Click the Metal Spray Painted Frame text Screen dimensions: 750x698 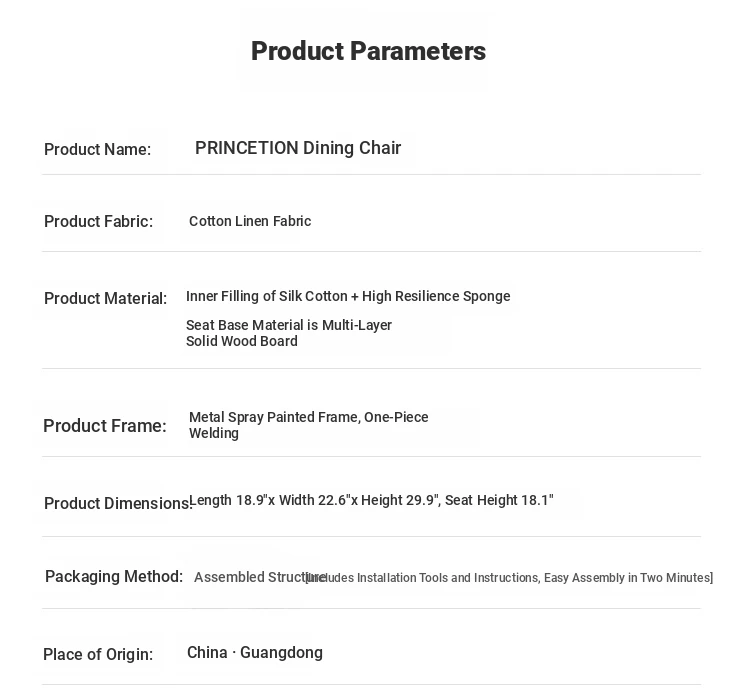click(308, 424)
